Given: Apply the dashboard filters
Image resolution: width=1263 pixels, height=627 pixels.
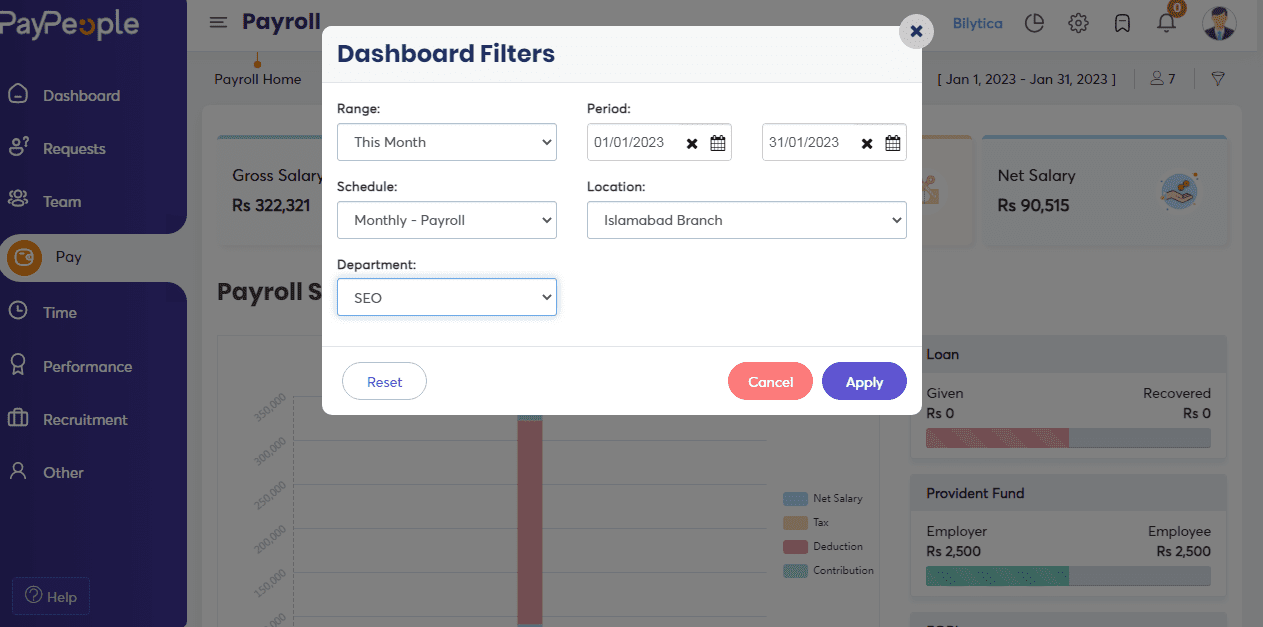Looking at the screenshot, I should coord(864,382).
